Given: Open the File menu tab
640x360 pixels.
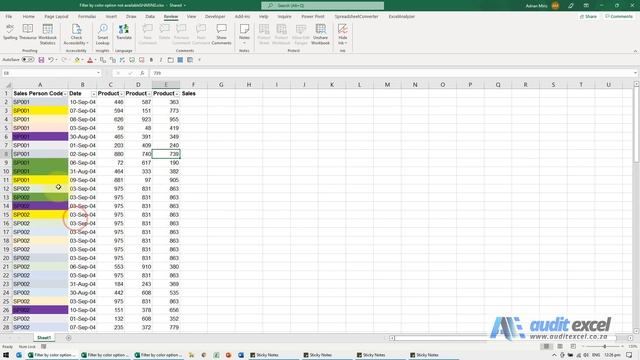Looking at the screenshot, I should 9,16.
